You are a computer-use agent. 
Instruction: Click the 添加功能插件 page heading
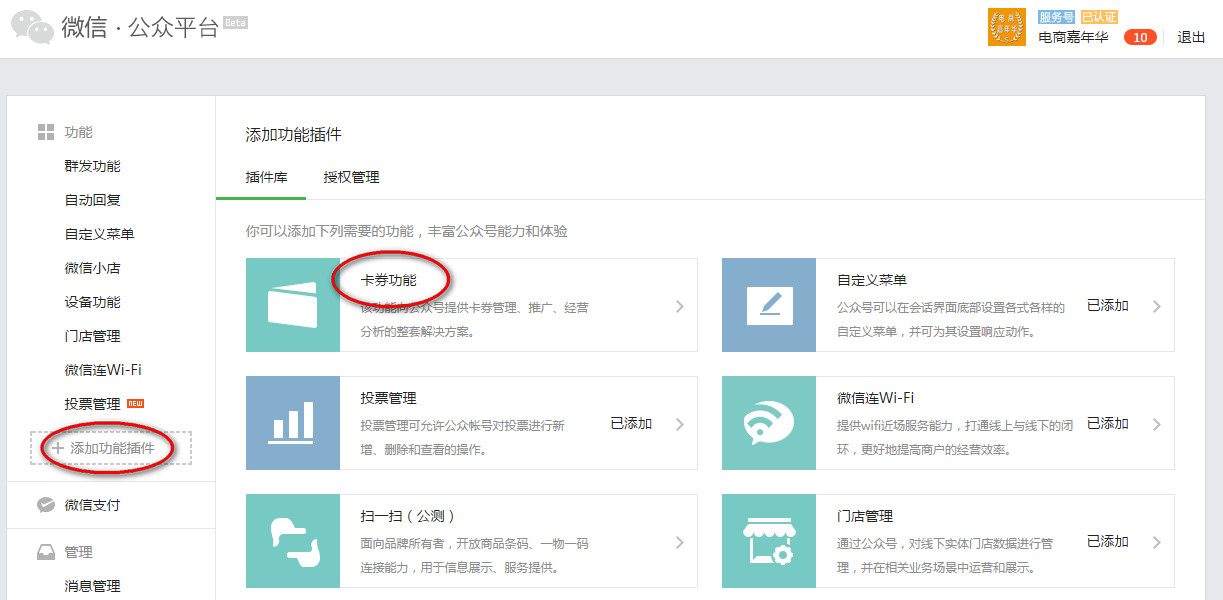coord(294,134)
